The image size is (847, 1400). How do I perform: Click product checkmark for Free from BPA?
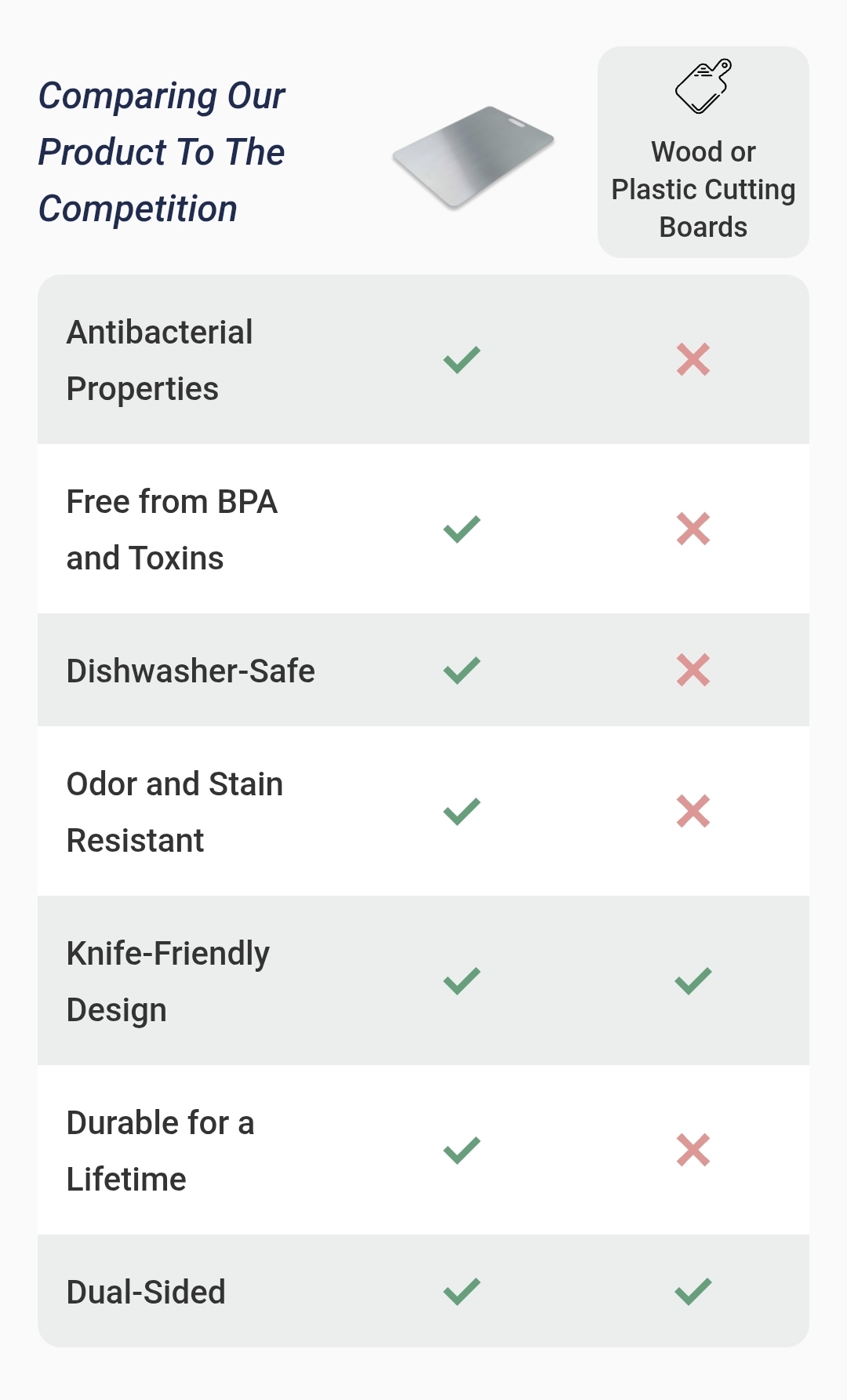pyautogui.click(x=462, y=529)
